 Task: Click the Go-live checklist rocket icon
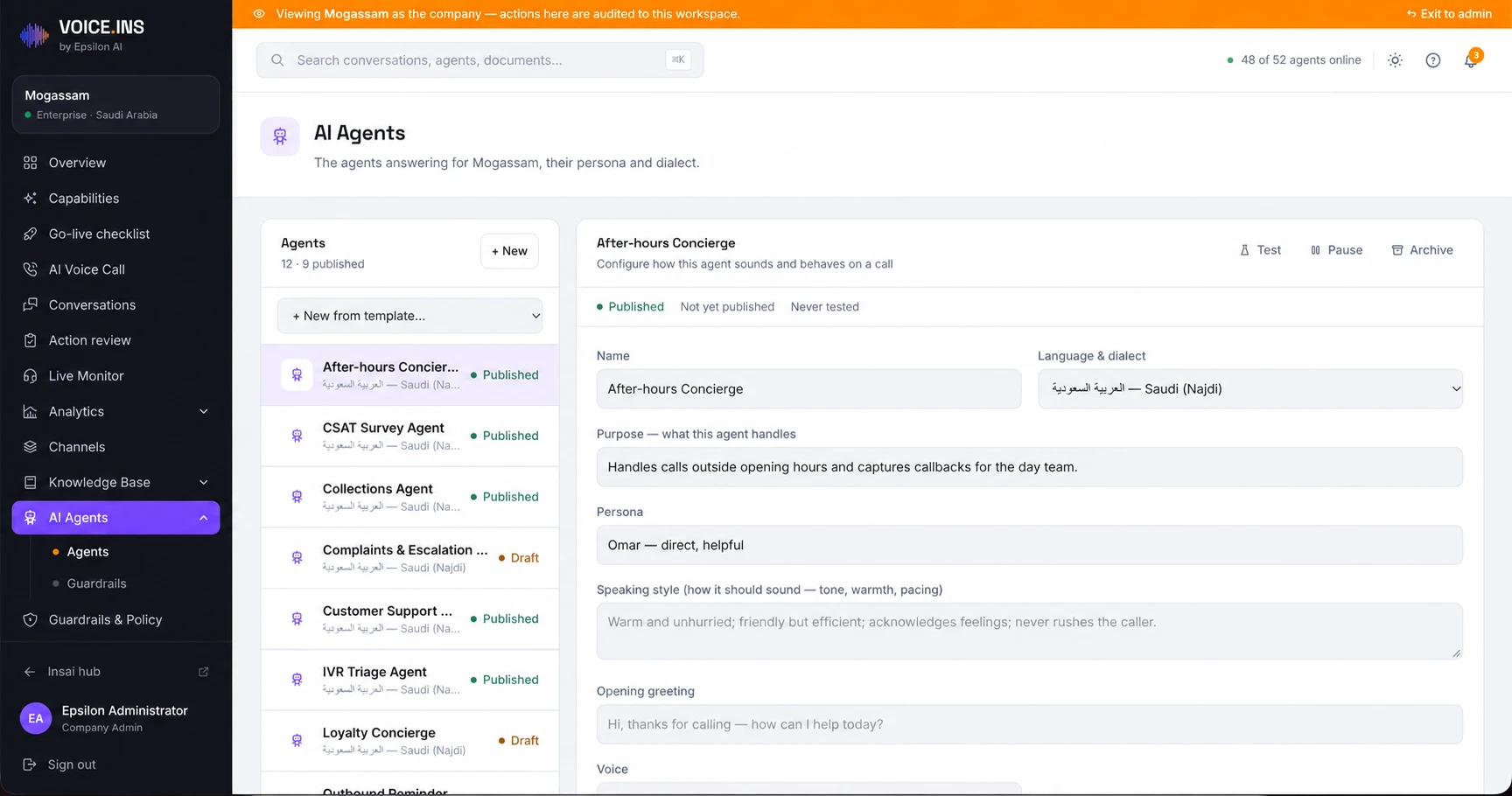31,234
